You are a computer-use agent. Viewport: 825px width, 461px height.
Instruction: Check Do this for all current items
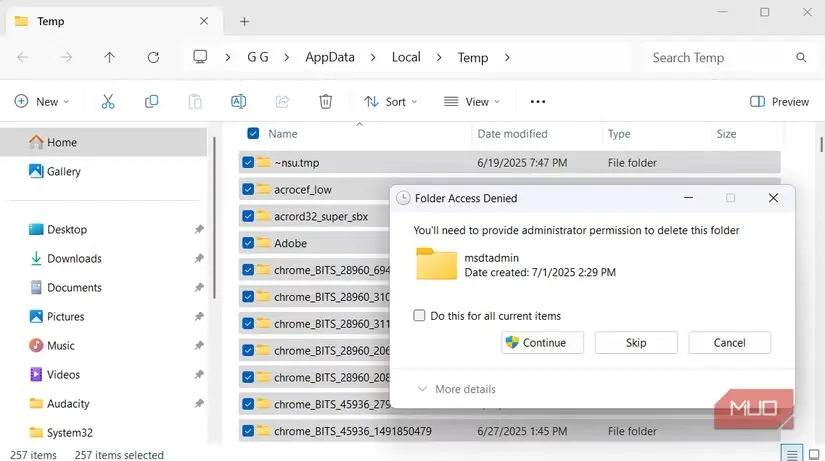point(419,316)
